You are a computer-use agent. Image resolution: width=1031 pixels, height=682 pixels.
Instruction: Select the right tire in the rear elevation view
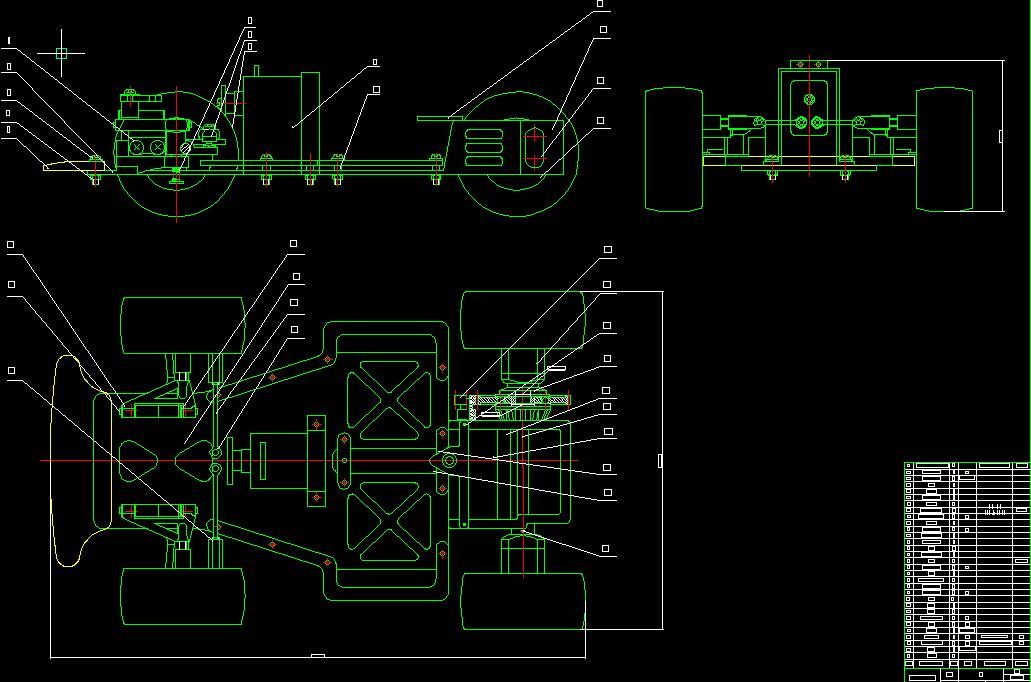(x=944, y=150)
